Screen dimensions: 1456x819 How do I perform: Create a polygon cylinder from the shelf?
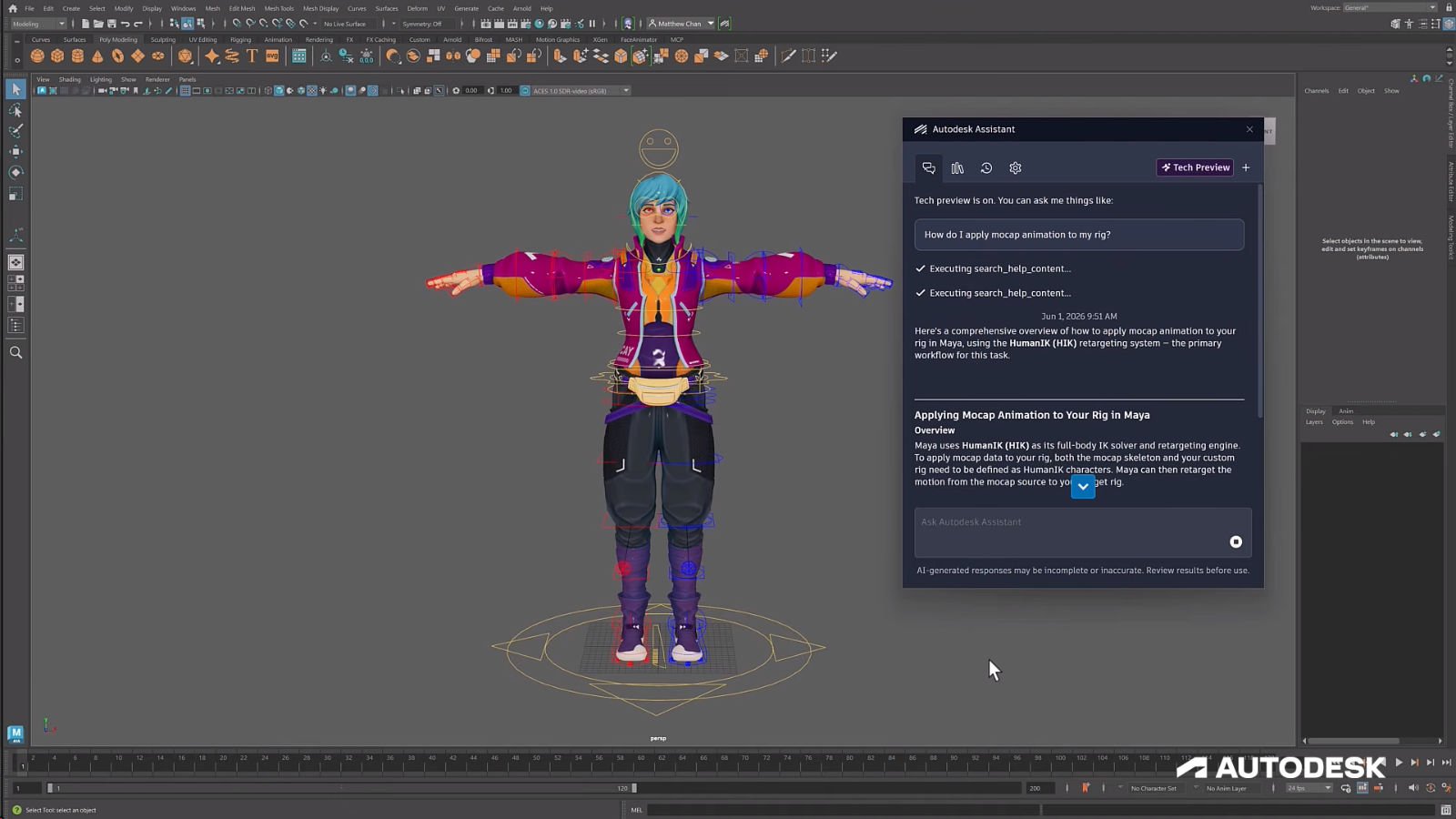pyautogui.click(x=77, y=56)
